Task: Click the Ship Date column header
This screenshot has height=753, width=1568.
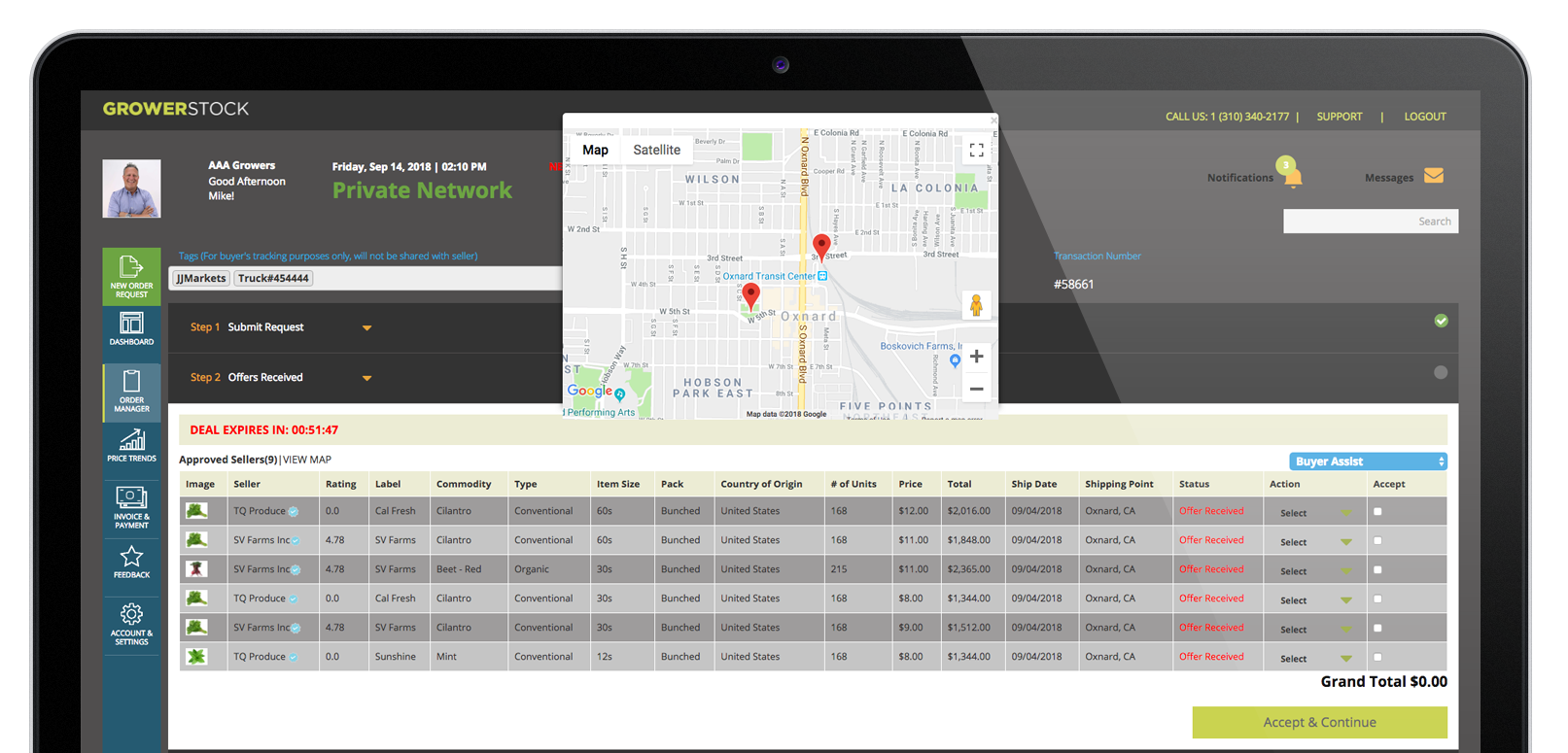Action: pos(1033,484)
